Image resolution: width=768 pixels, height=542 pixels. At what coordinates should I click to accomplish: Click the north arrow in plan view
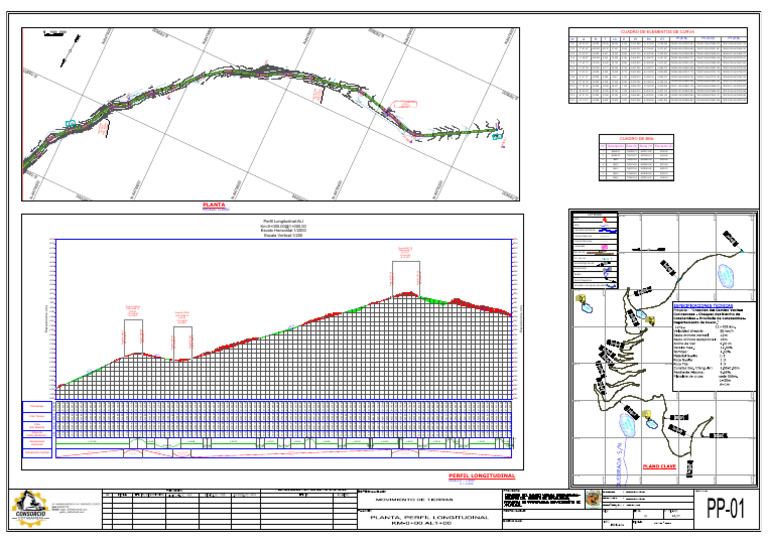pos(71,50)
